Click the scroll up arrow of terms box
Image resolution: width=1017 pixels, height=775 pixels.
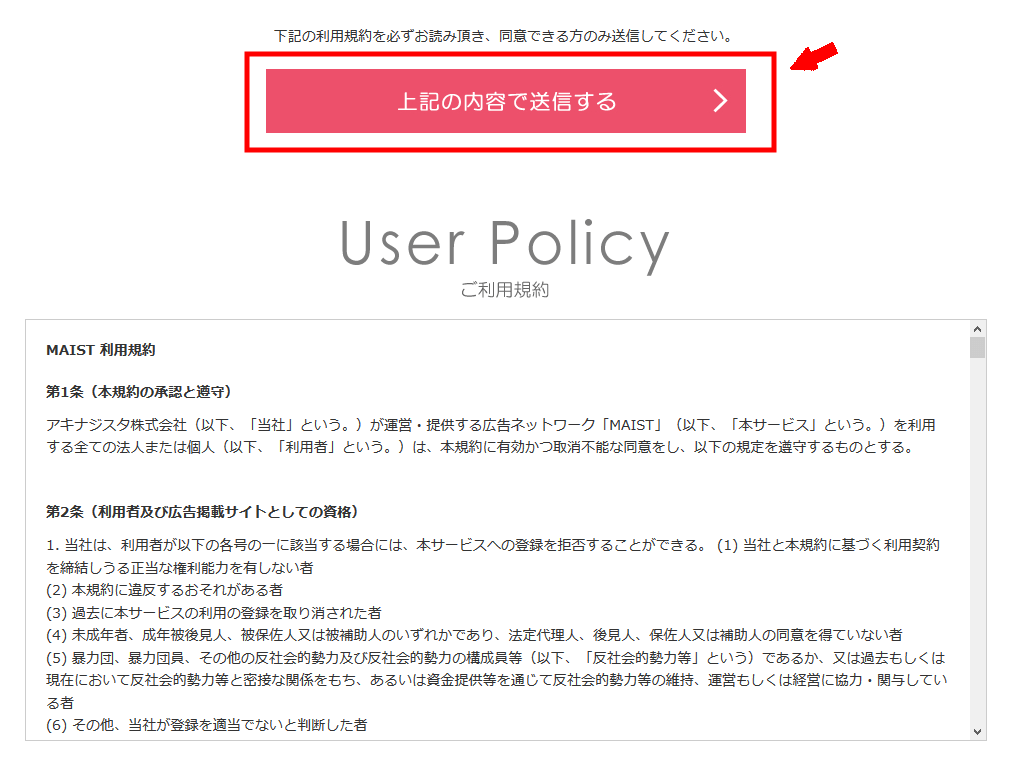pos(977,329)
